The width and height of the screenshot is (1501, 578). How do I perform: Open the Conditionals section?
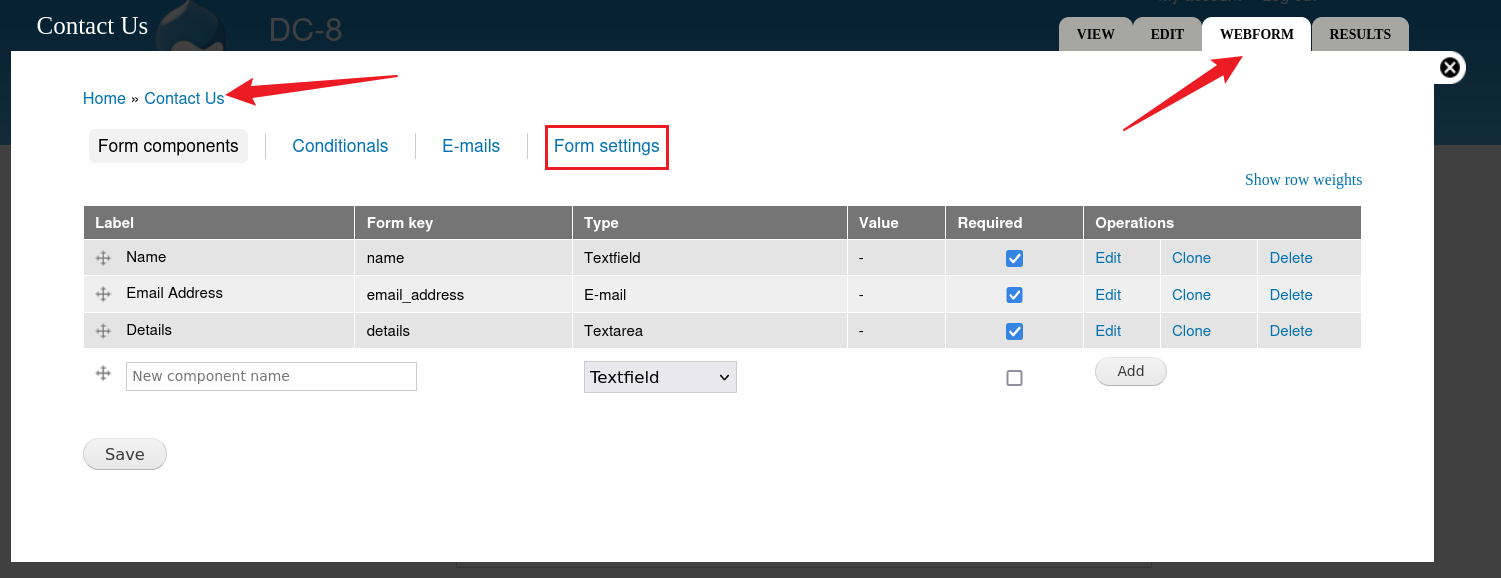tap(340, 146)
